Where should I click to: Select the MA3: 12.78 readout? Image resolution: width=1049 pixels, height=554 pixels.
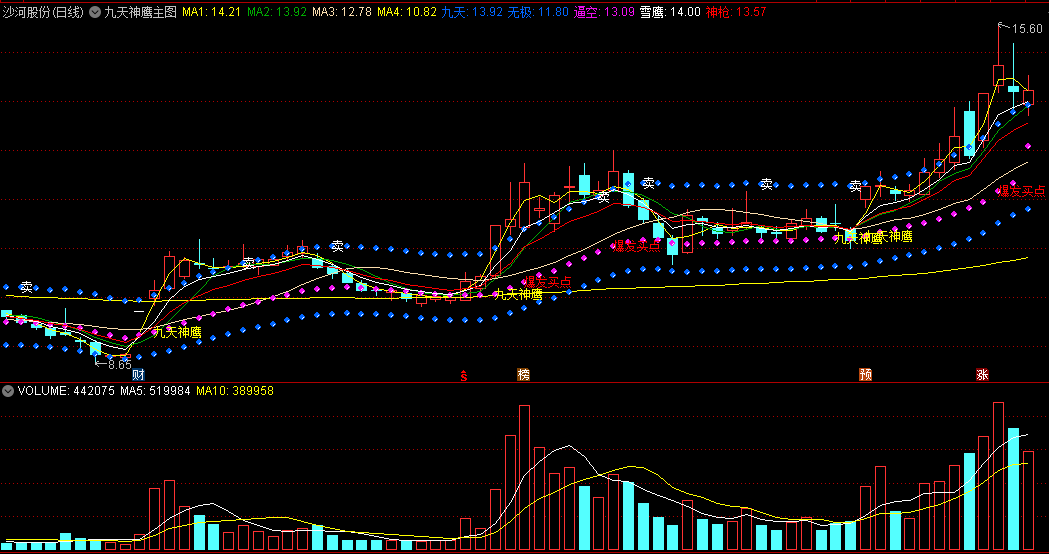(342, 12)
